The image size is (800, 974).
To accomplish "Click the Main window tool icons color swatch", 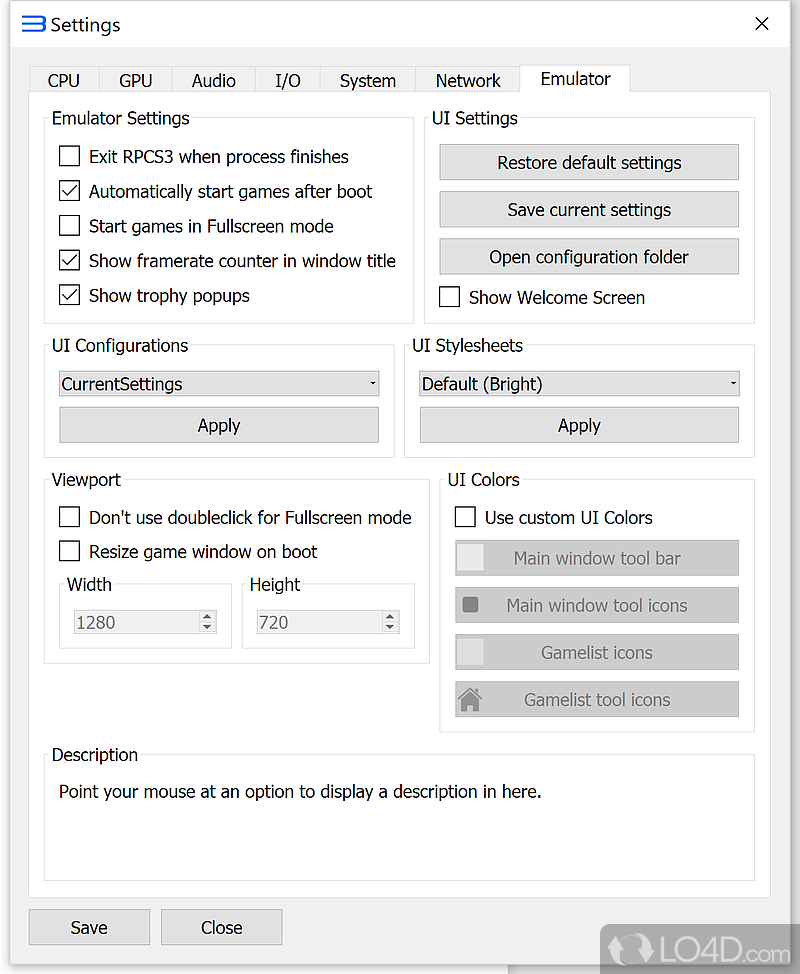I will click(x=470, y=605).
